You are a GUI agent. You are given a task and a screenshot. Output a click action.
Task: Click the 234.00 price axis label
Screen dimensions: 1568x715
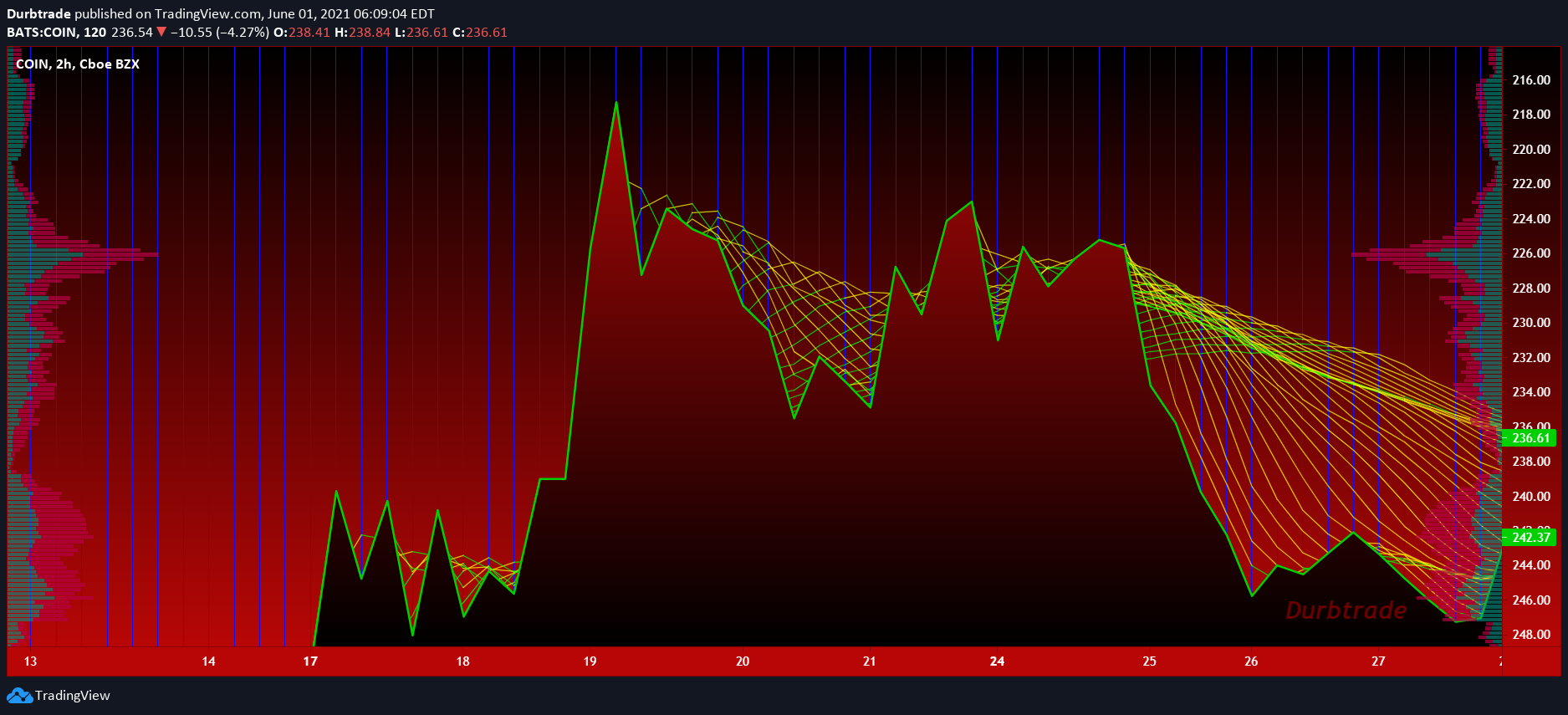click(1531, 392)
